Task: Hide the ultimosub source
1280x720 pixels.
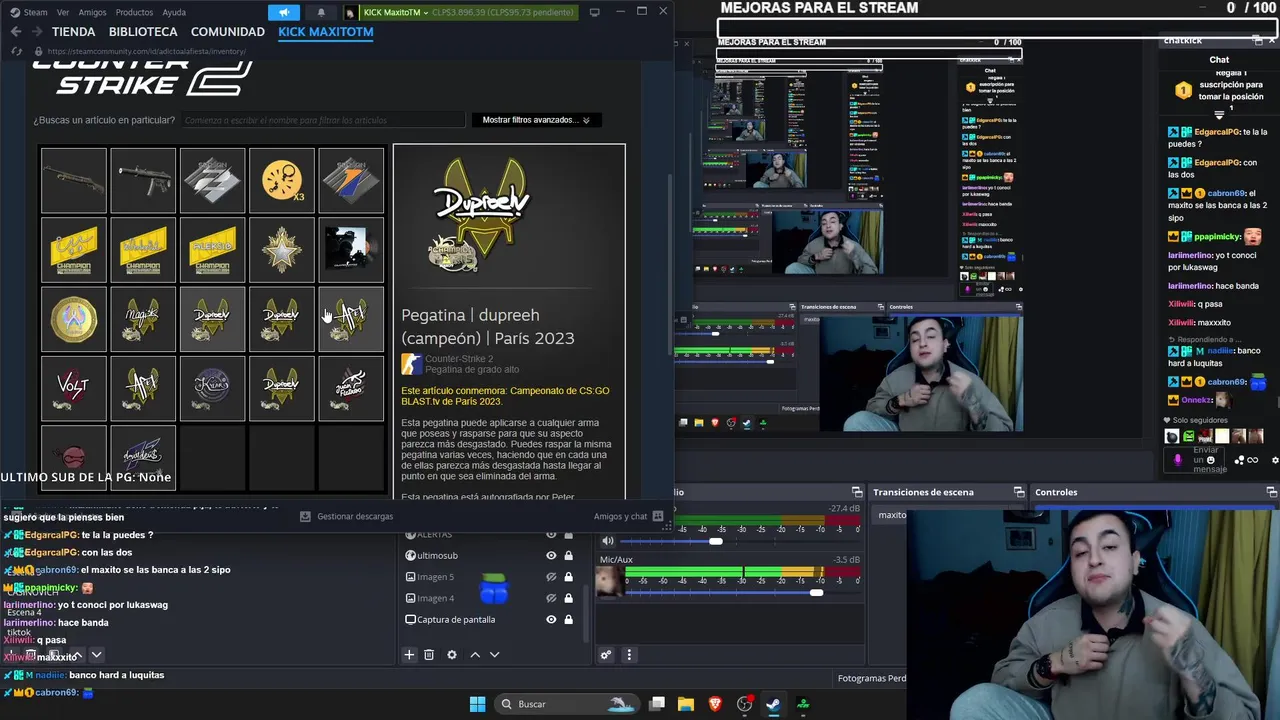Action: point(551,556)
